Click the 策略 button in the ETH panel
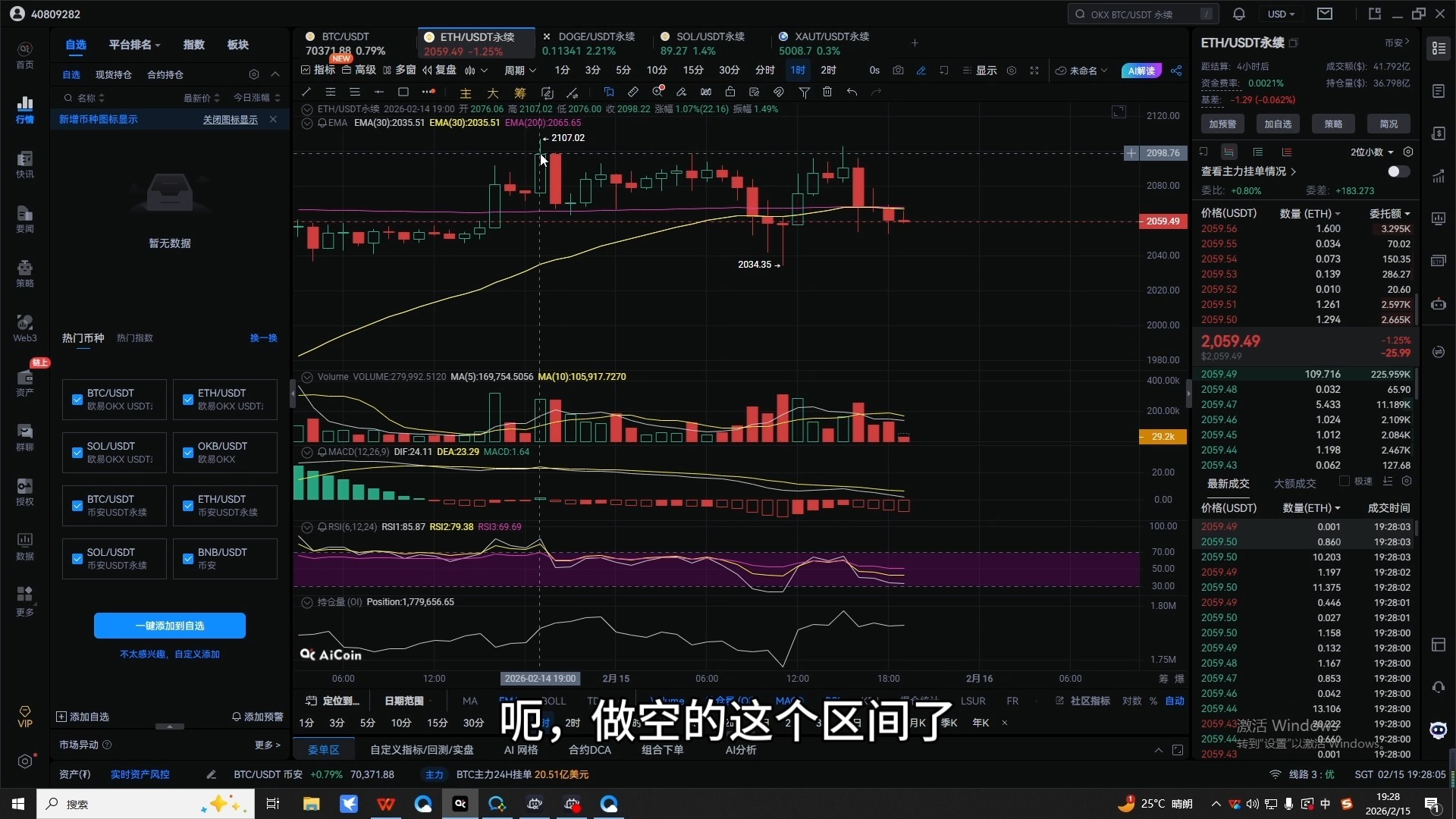The width and height of the screenshot is (1456, 819). (x=1333, y=124)
